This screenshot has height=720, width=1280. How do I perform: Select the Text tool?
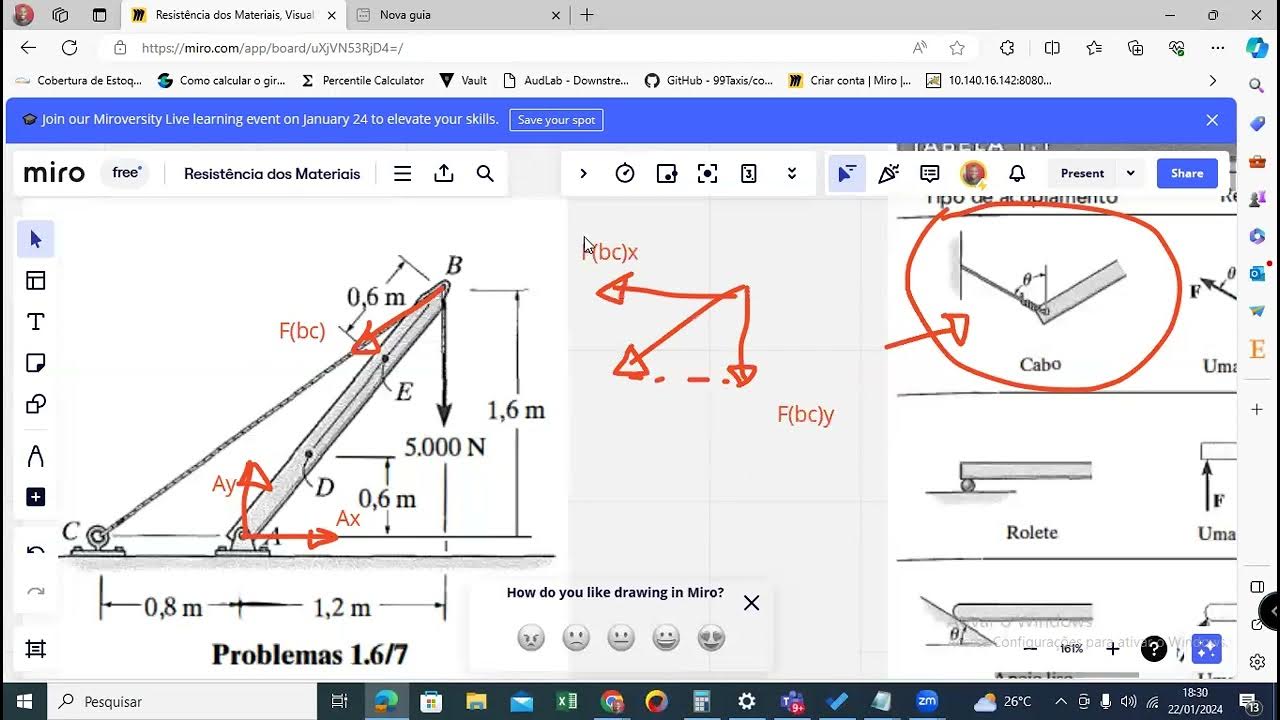coord(36,322)
